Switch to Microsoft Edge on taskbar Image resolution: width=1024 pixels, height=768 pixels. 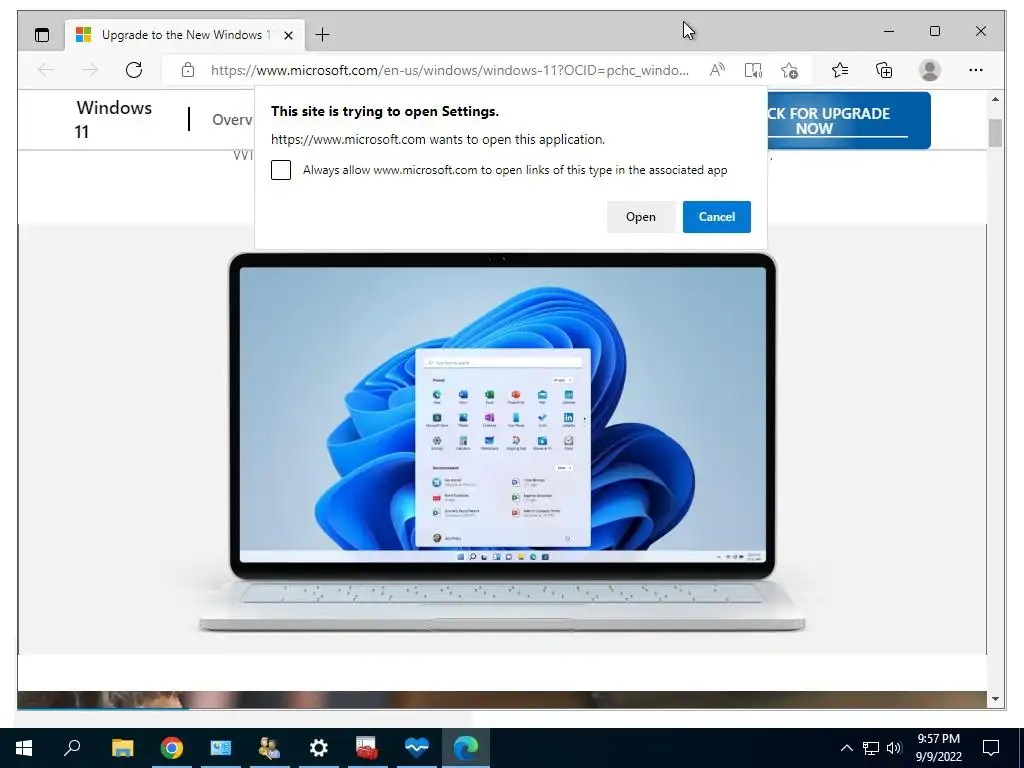(x=466, y=748)
